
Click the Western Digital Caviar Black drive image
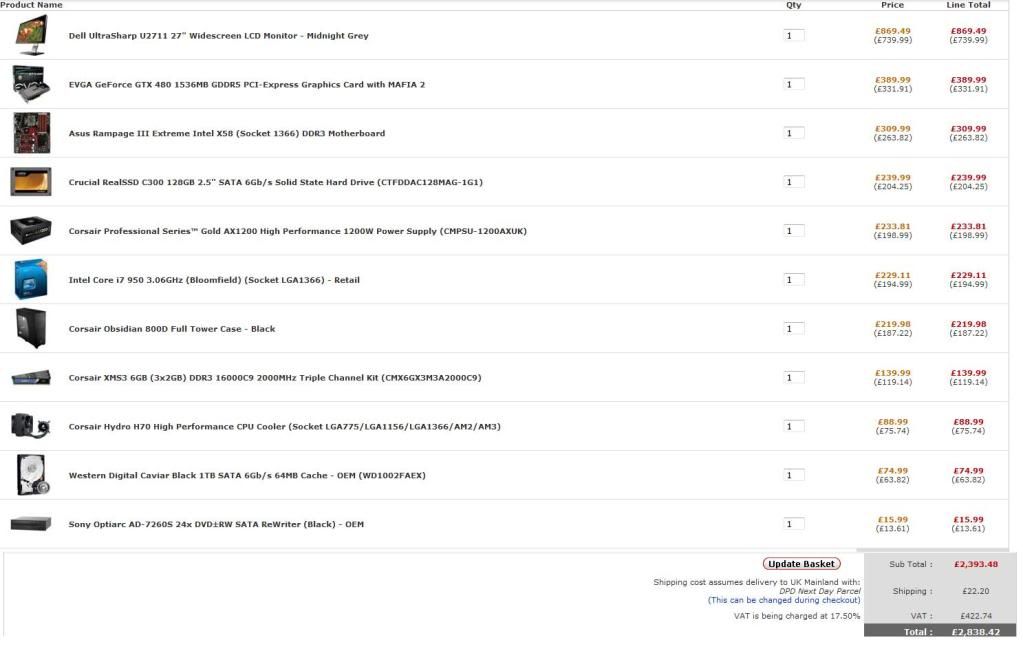coord(31,475)
